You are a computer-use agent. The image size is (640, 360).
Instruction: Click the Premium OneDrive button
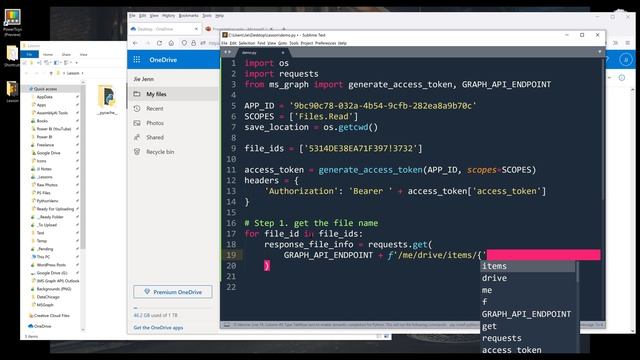point(173,292)
